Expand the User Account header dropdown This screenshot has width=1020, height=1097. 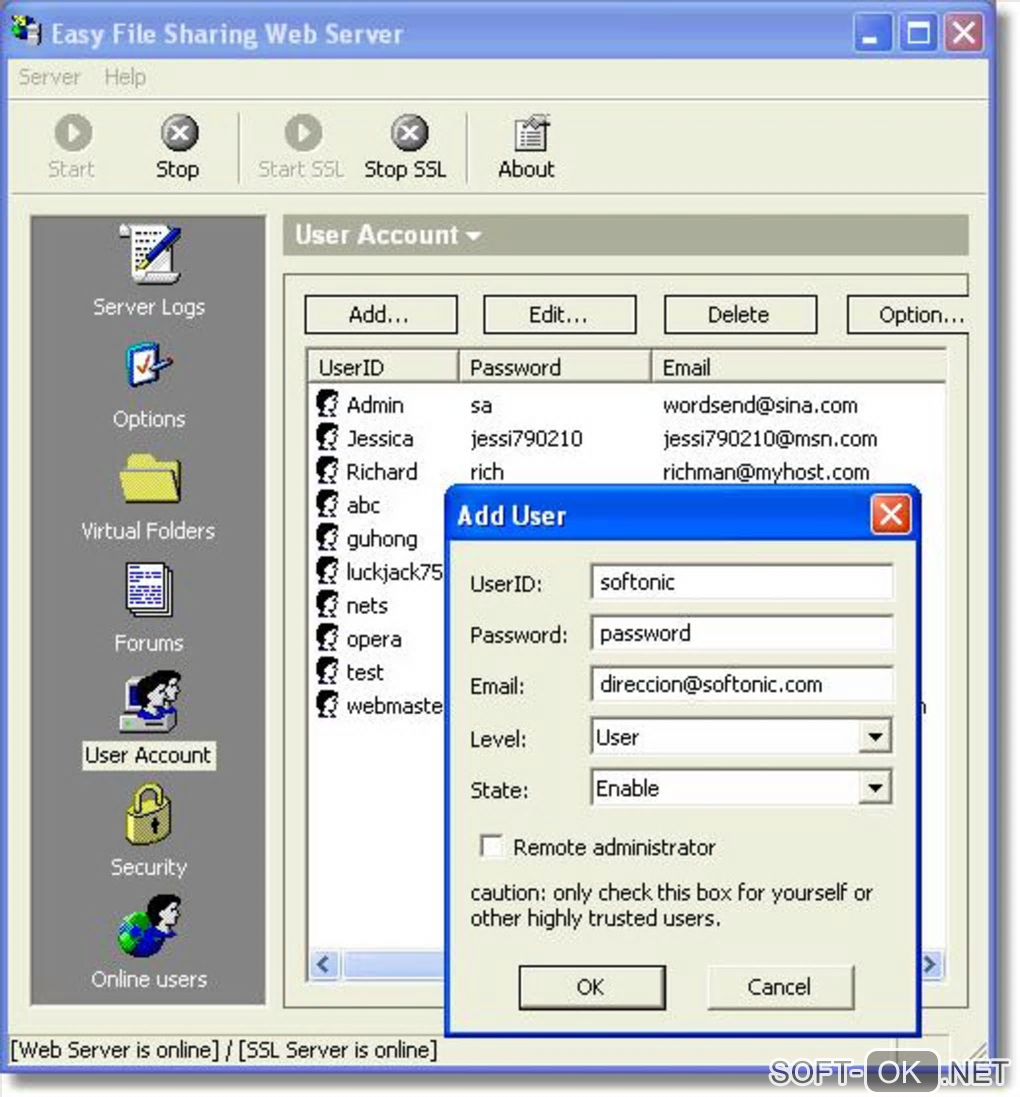pos(474,236)
